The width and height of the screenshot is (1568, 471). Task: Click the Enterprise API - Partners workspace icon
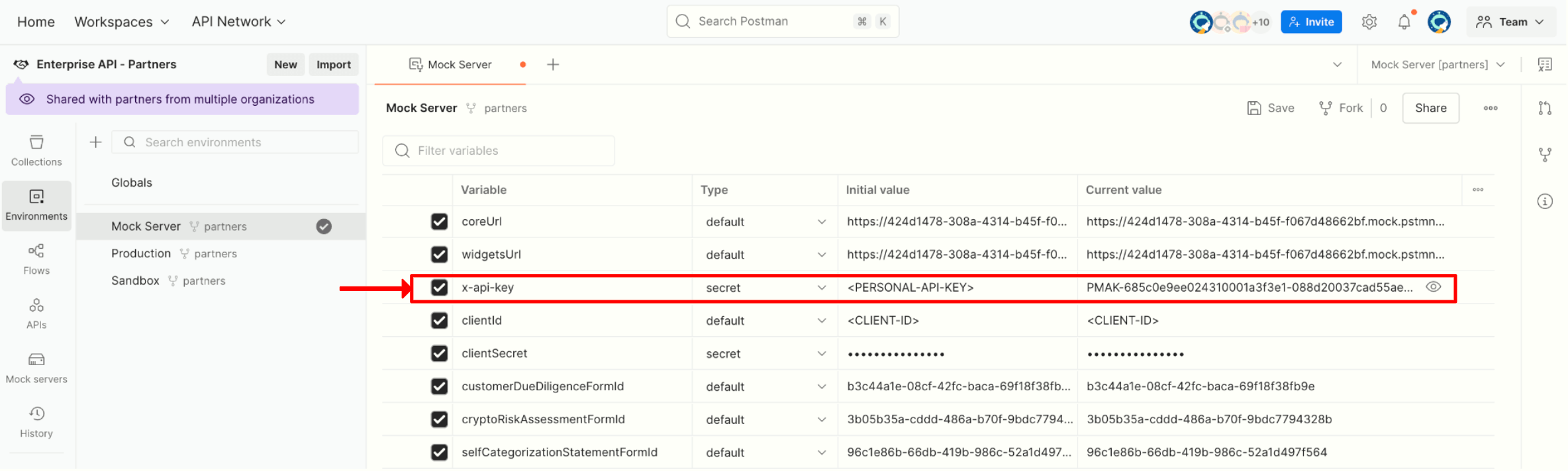pos(21,64)
